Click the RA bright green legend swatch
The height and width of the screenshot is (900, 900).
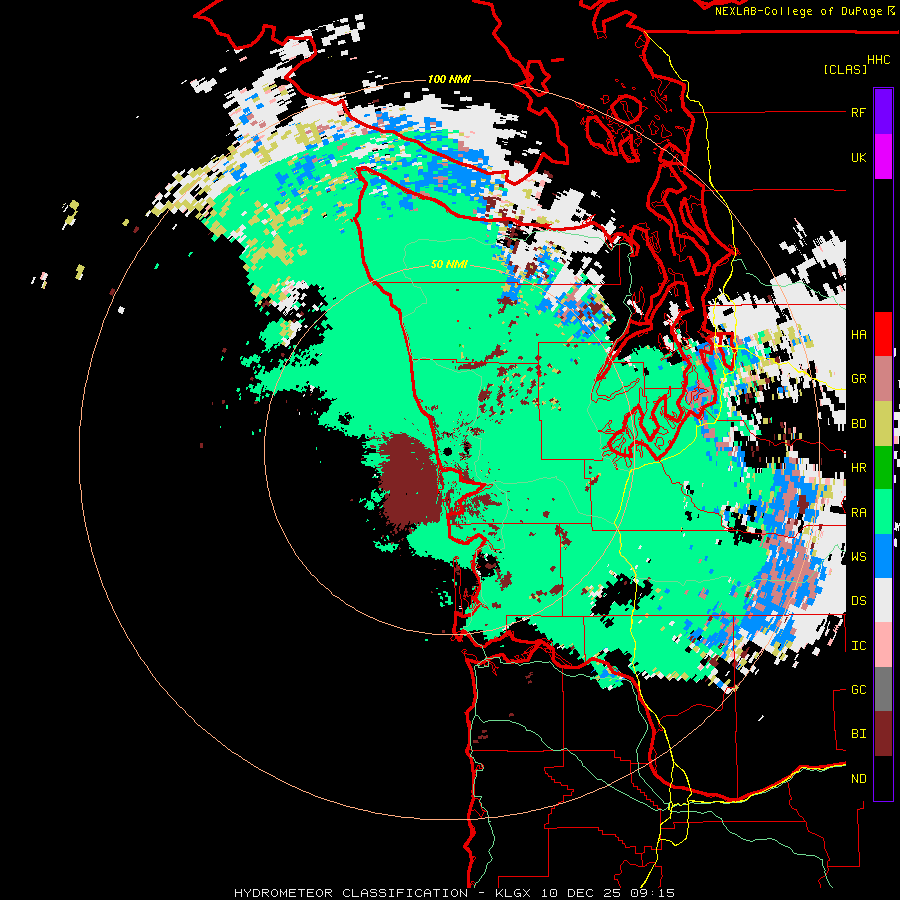coord(883,512)
